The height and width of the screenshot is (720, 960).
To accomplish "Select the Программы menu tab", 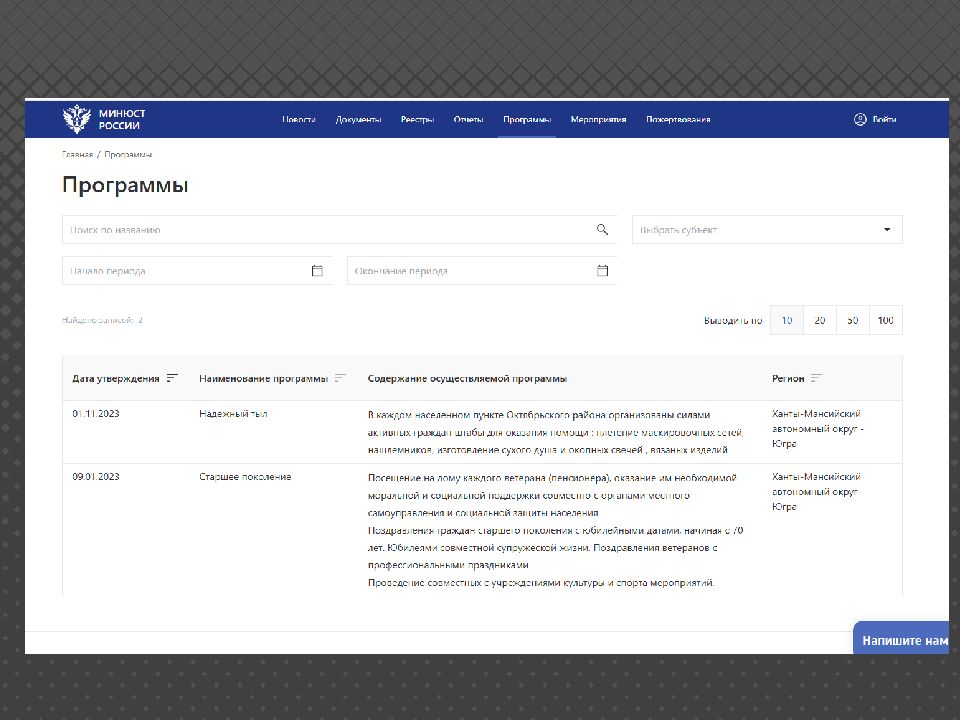I will (x=527, y=119).
